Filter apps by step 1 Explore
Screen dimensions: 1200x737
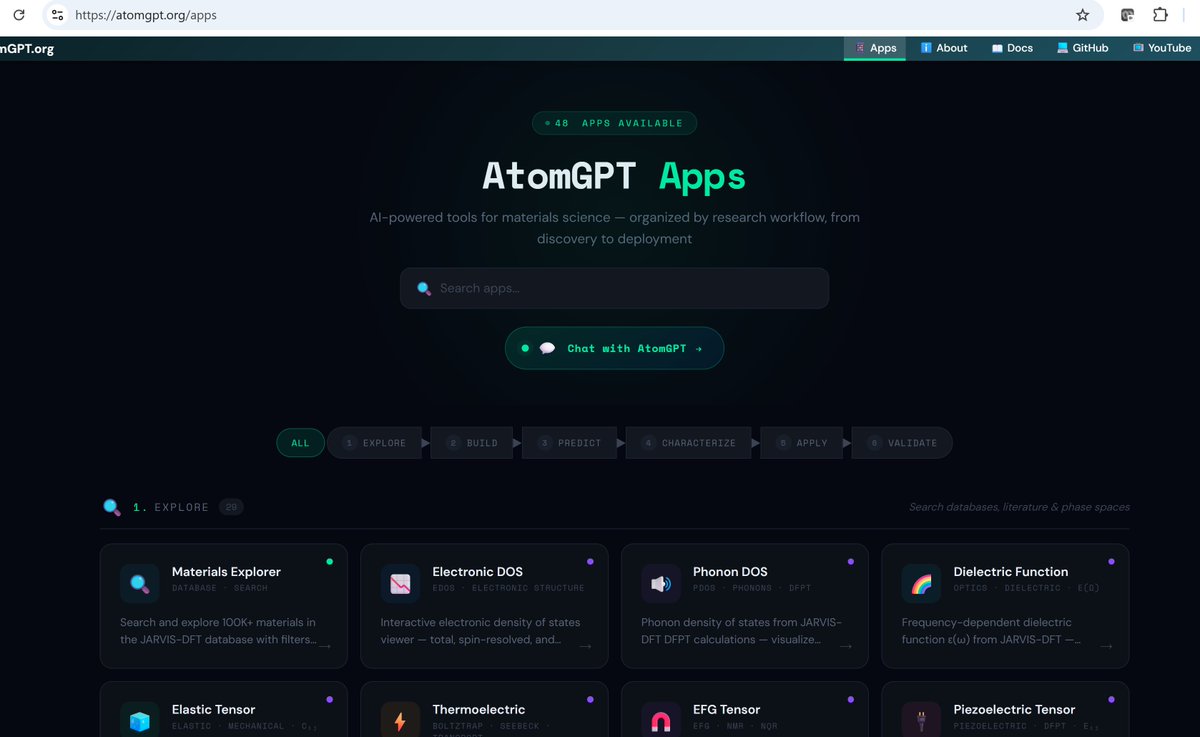[375, 443]
